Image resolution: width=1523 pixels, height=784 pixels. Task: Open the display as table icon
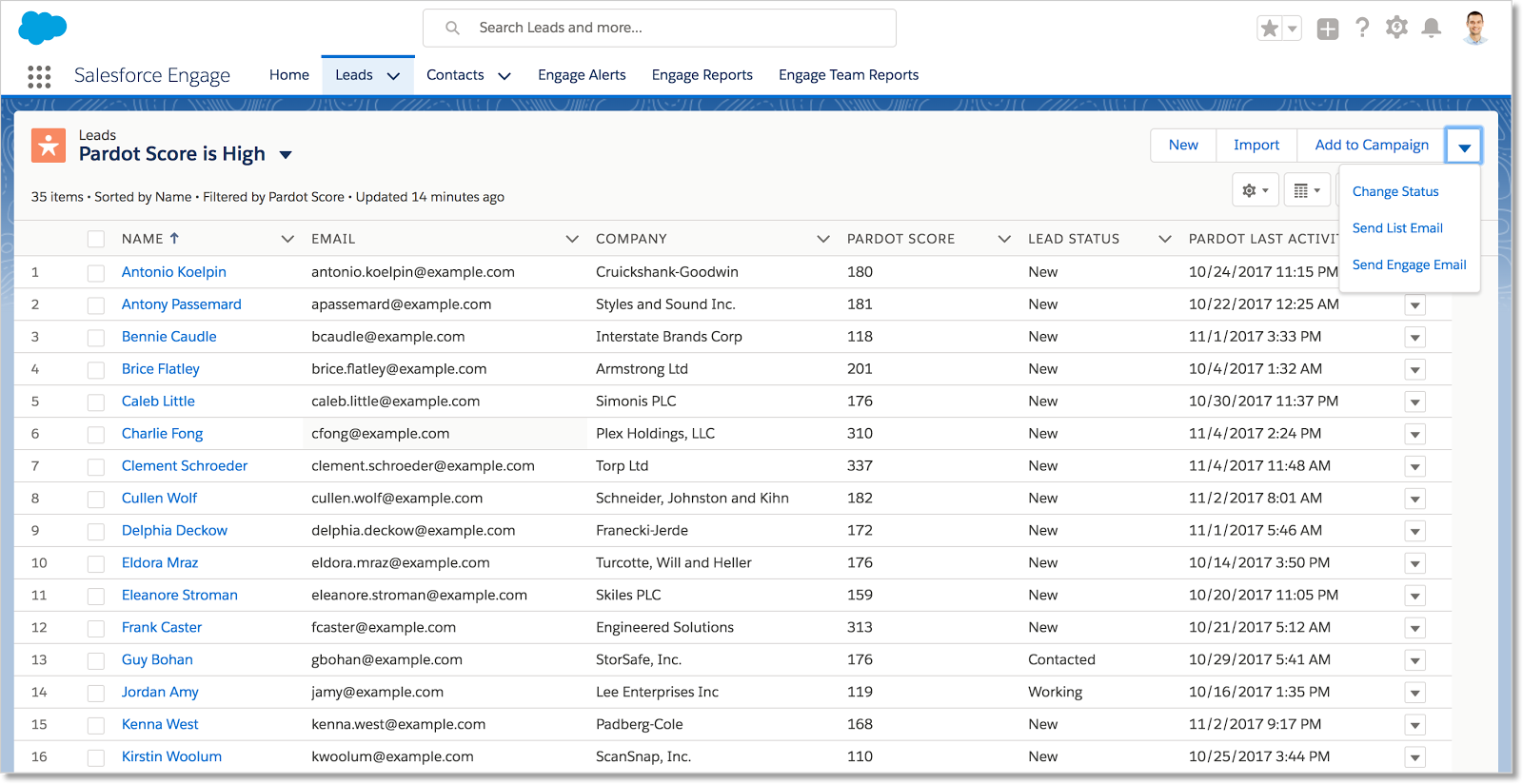(1307, 190)
